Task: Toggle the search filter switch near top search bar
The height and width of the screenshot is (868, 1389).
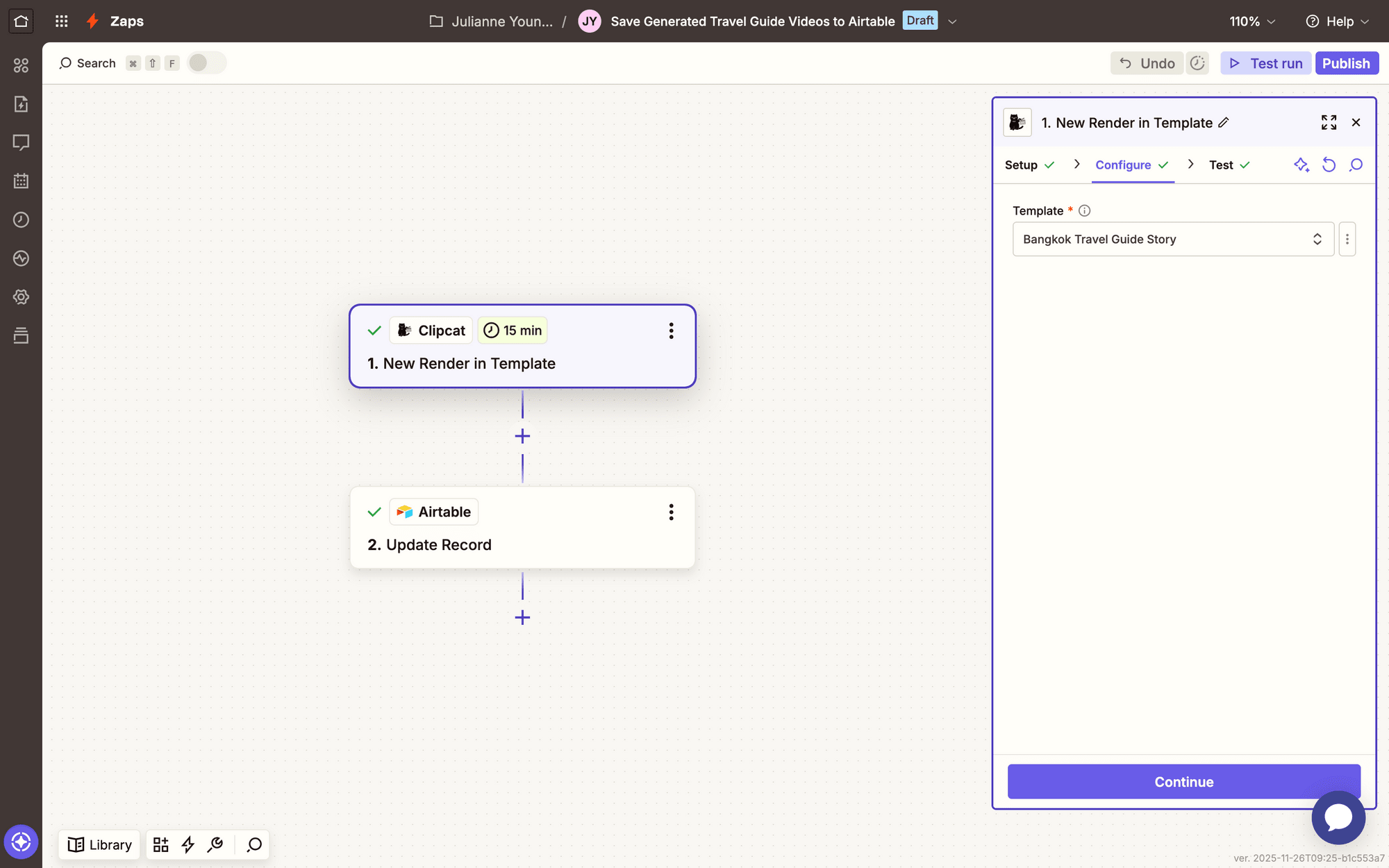Action: tap(206, 62)
